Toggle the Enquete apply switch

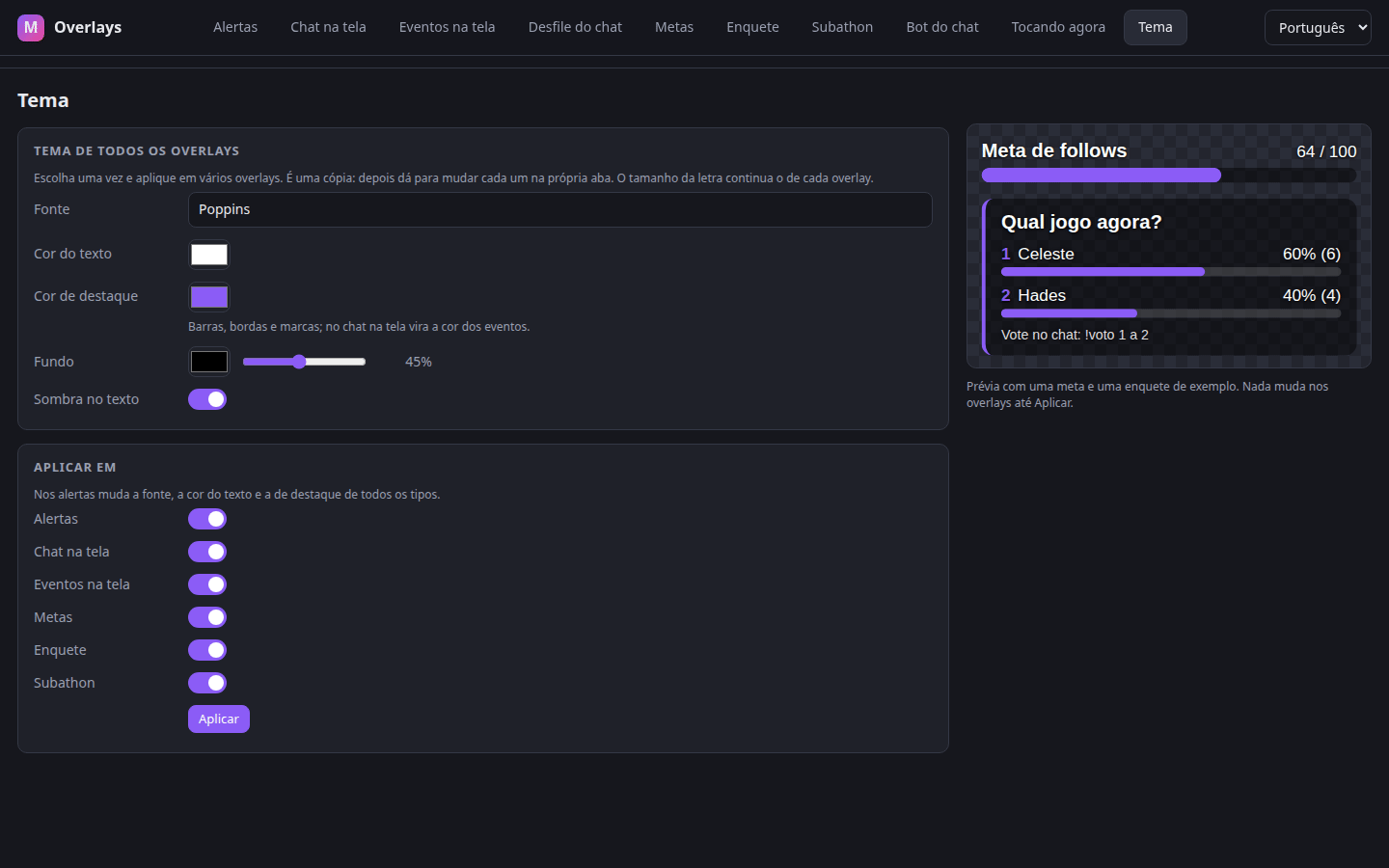point(207,650)
